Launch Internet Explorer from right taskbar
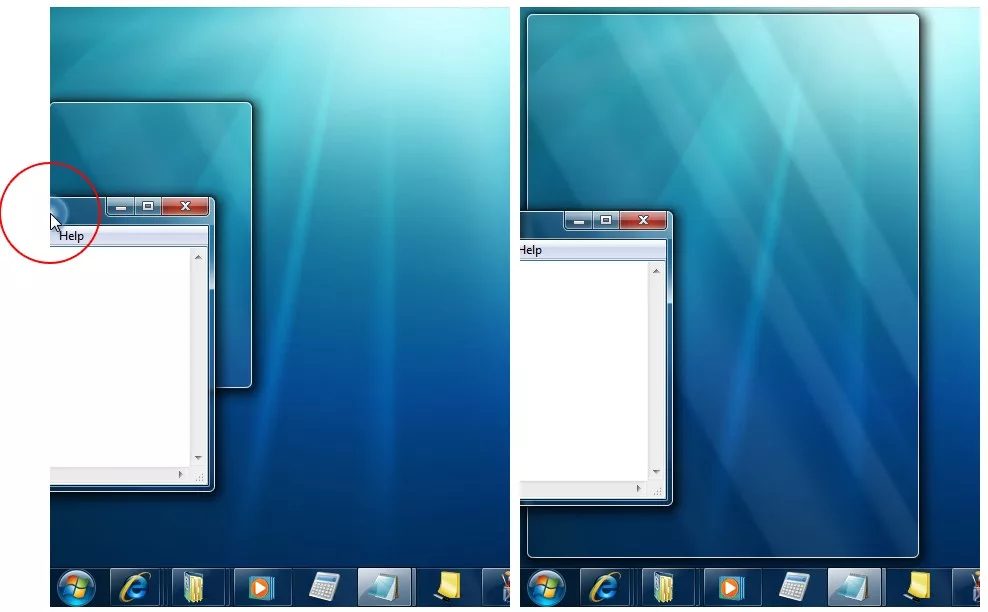988x612 pixels. (x=604, y=586)
